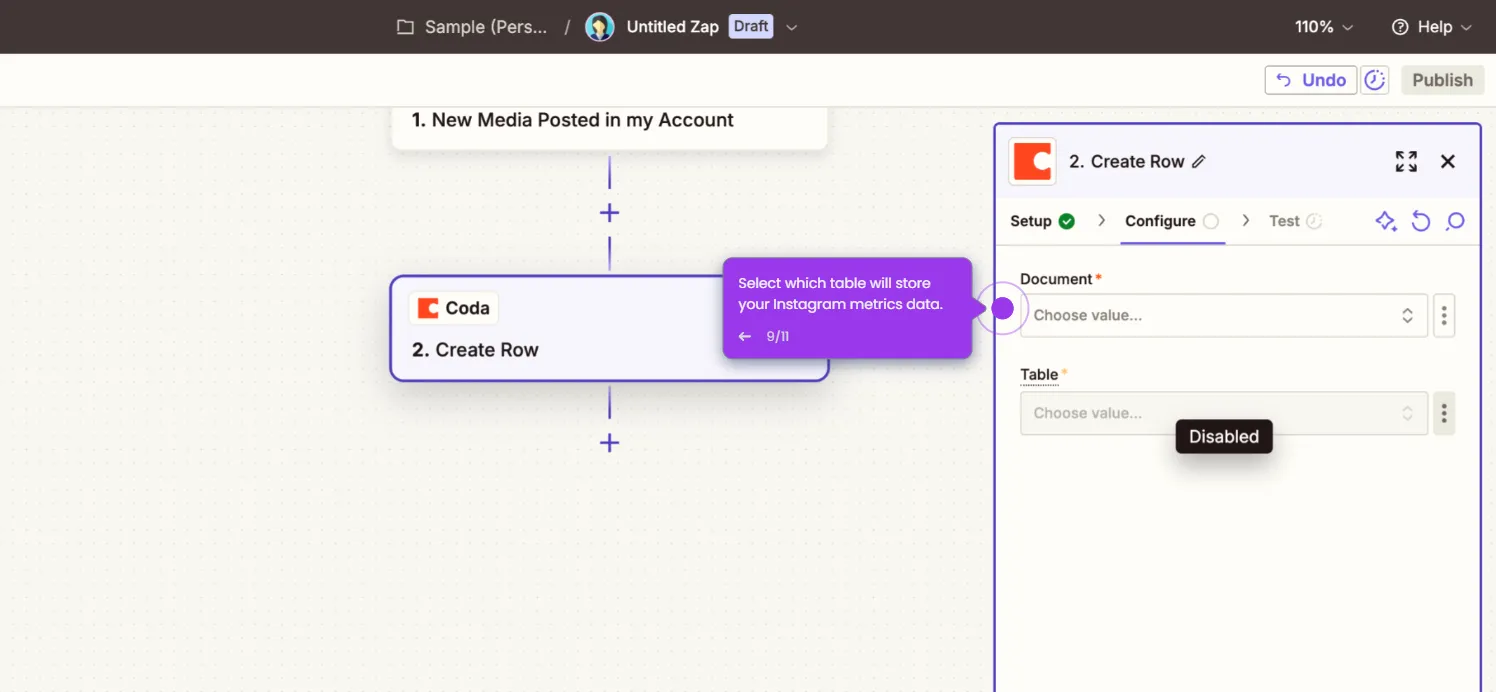Click the AI sparkle icon in panel
1496x692 pixels.
1386,221
